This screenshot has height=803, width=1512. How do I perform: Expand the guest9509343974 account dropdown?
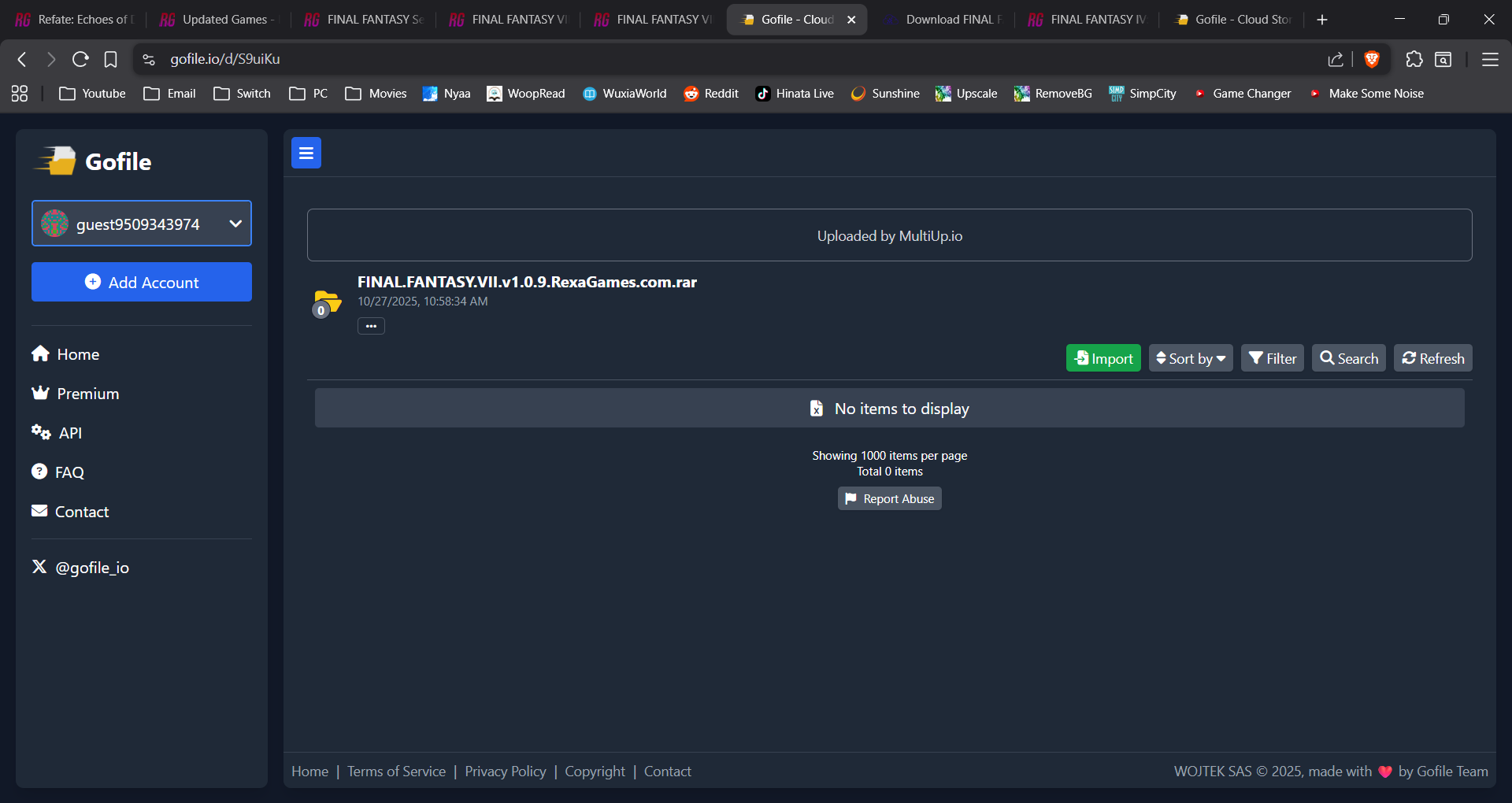tap(142, 224)
